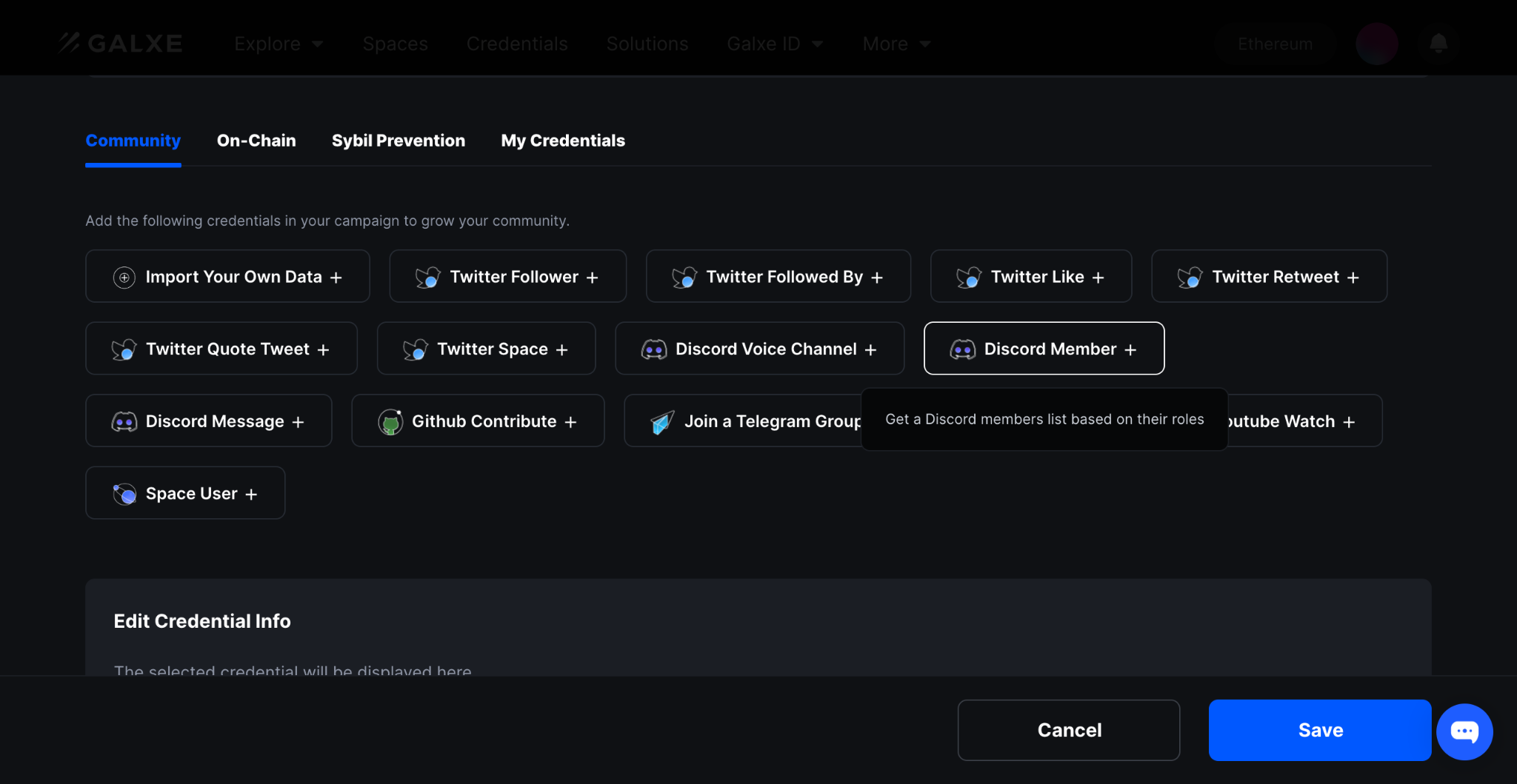Add the Twitter Quote Tweet credential
The image size is (1517, 784).
[x=221, y=348]
